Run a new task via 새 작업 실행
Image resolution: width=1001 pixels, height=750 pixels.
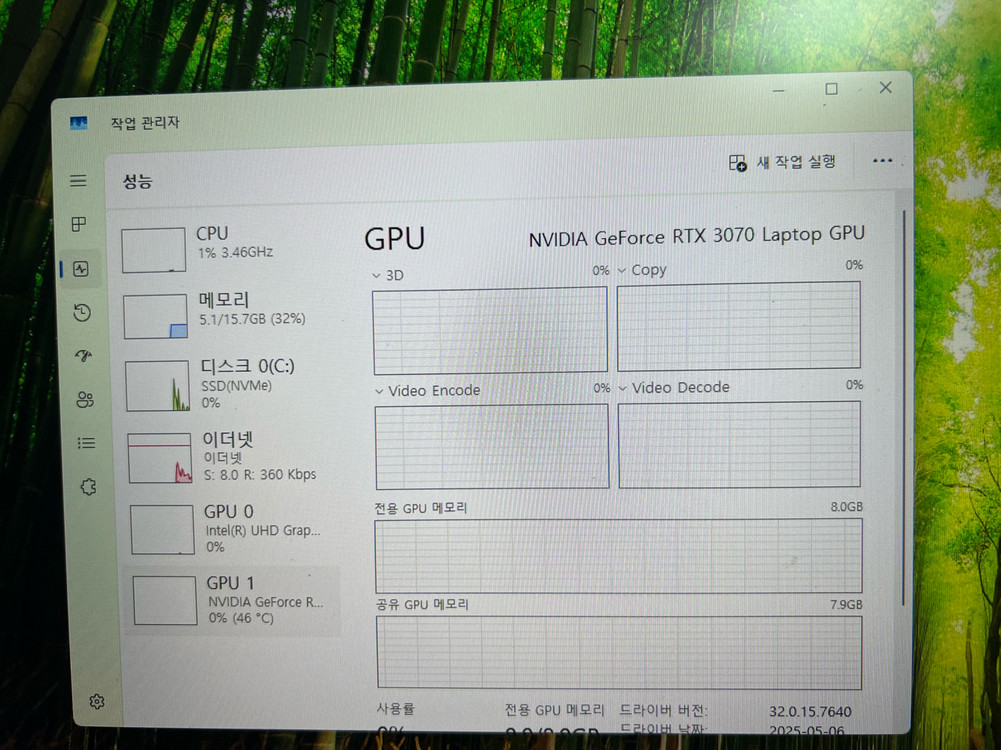tap(786, 161)
